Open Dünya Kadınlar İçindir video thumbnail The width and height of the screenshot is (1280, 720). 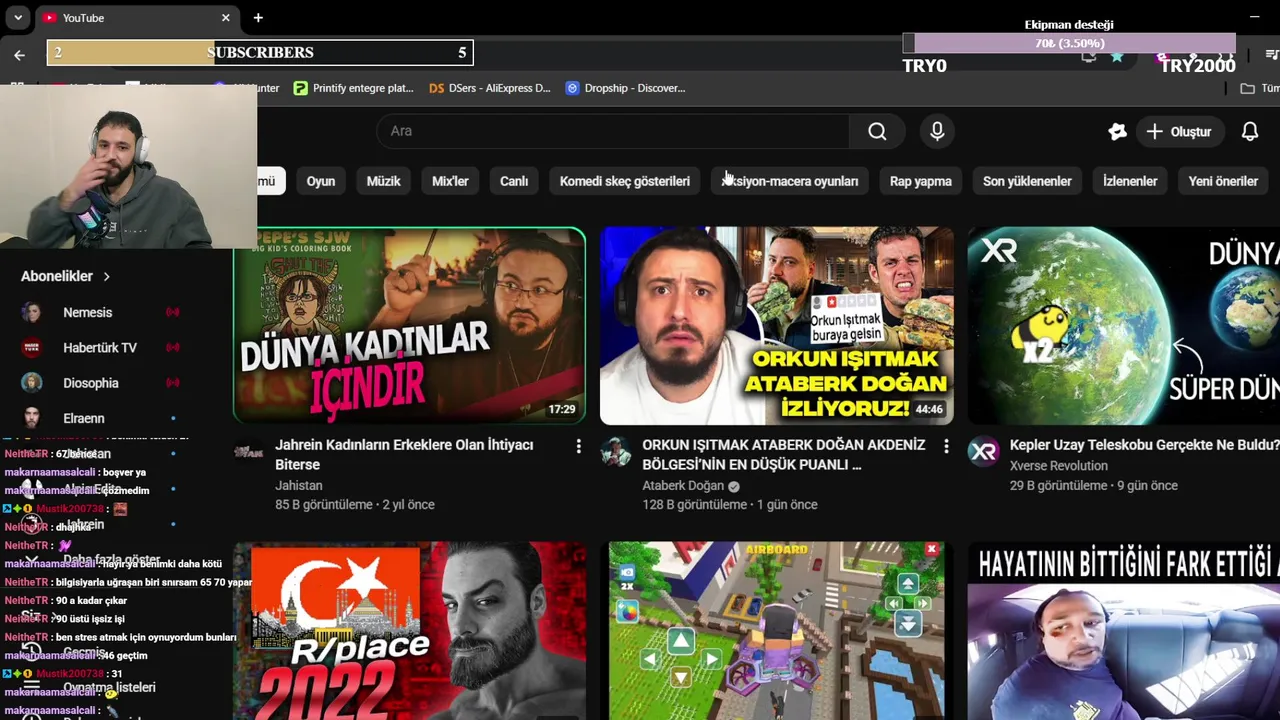click(x=409, y=326)
